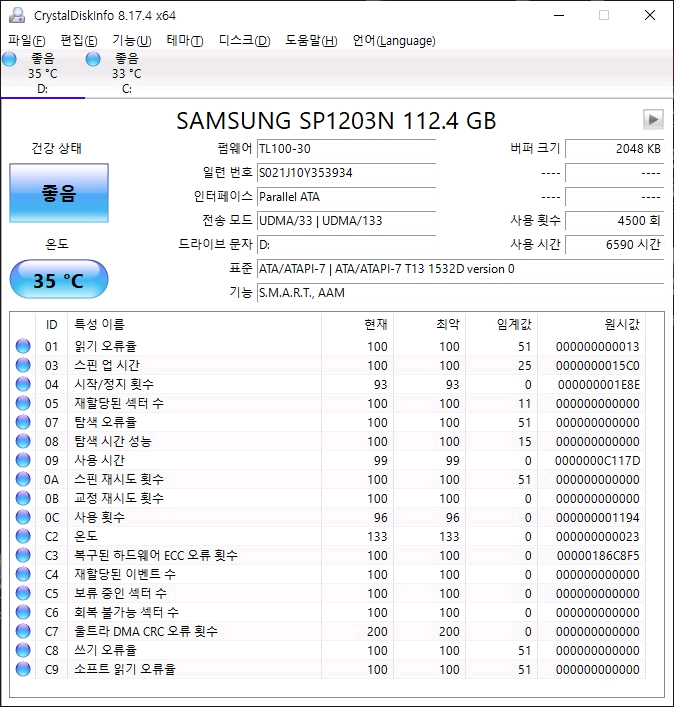Click the status orb for row C6 회복 불가능 섹터 수
Image resolution: width=674 pixels, height=707 pixels.
pyautogui.click(x=23, y=612)
